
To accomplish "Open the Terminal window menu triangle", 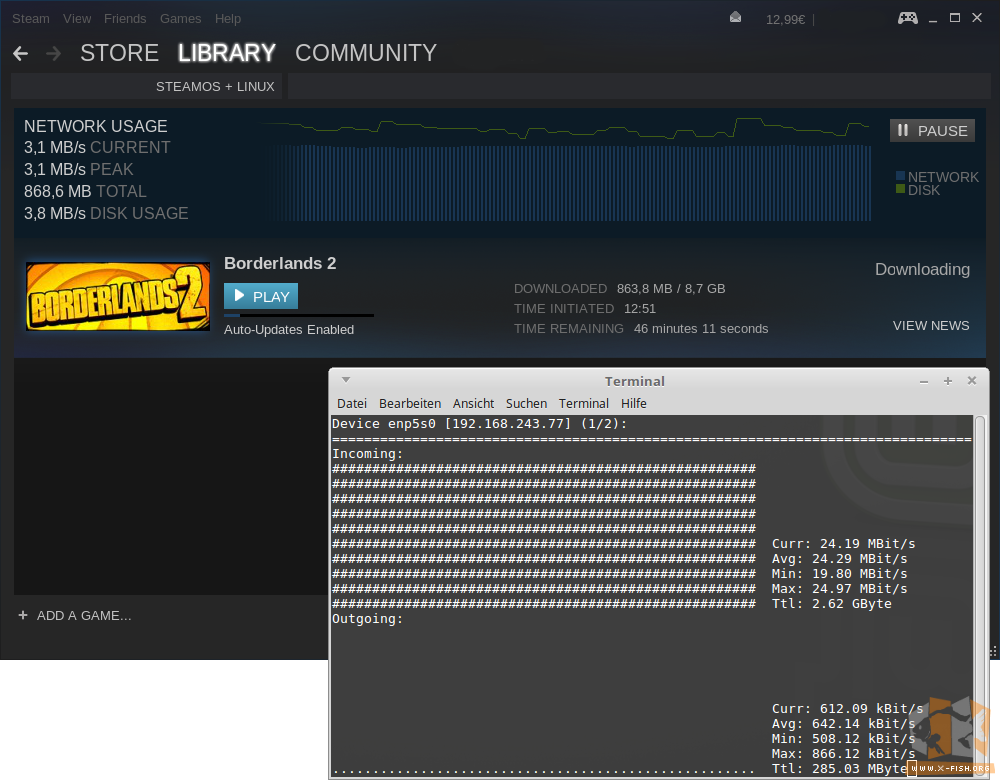I will tap(346, 380).
